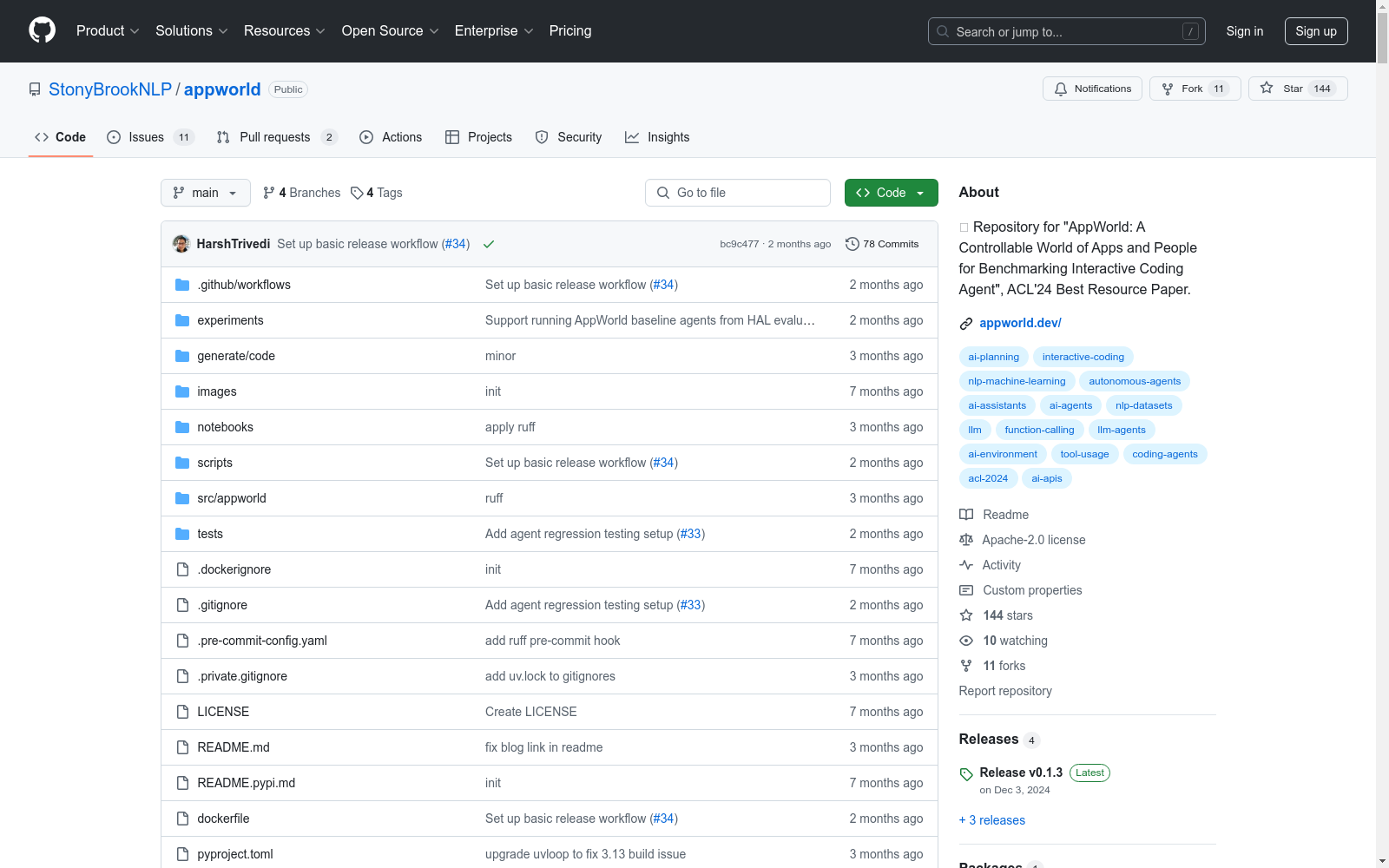Screen dimensions: 1389x868
Task: Click the coding-agents topic tag
Action: (x=1165, y=454)
